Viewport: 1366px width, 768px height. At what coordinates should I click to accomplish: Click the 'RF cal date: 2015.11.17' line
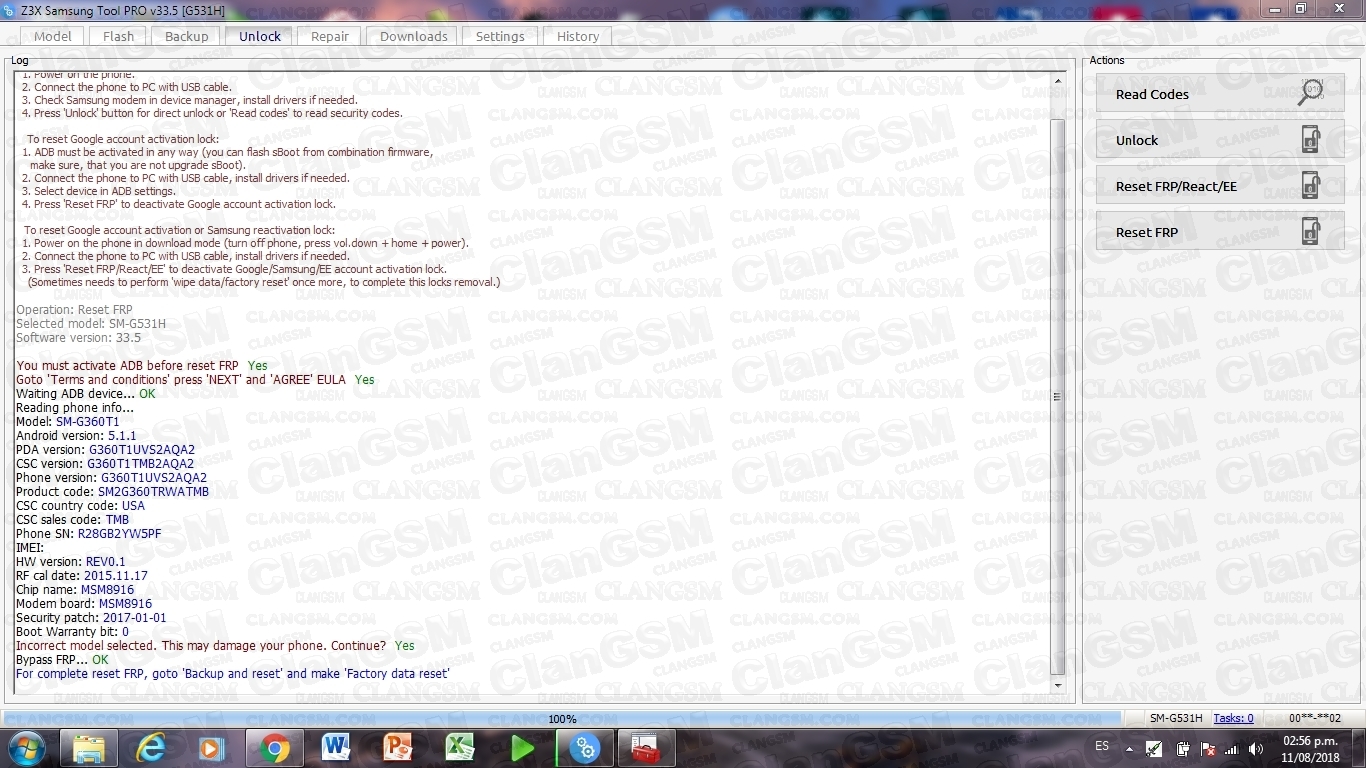click(x=81, y=576)
